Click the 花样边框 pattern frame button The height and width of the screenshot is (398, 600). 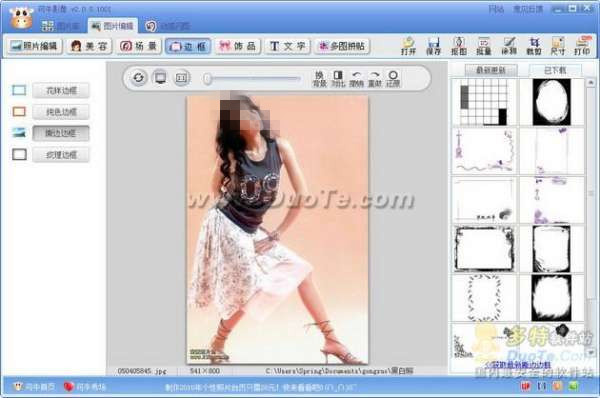click(x=61, y=91)
